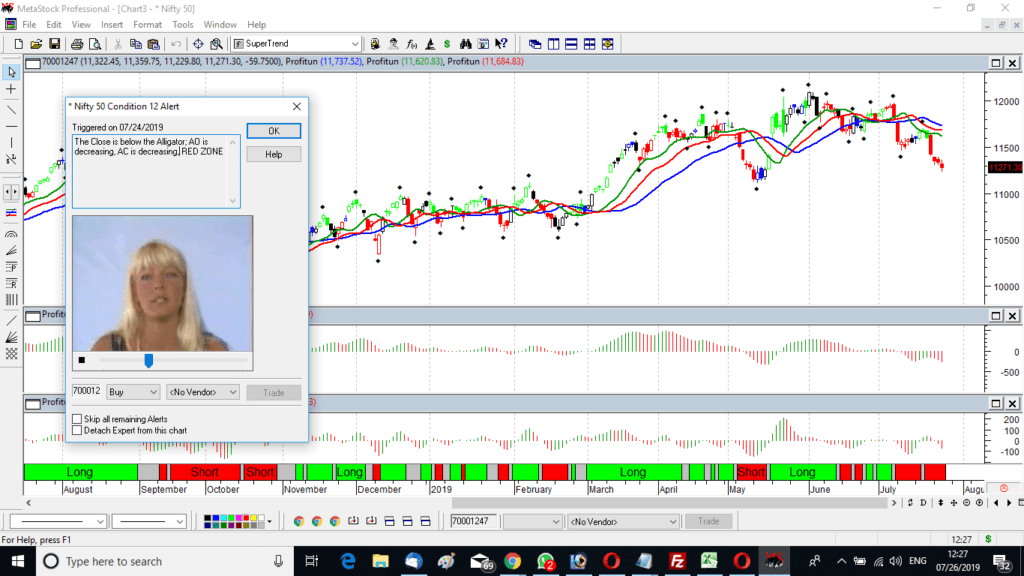The width and height of the screenshot is (1024, 576).
Task: Click the video playback position slider
Action: (149, 360)
